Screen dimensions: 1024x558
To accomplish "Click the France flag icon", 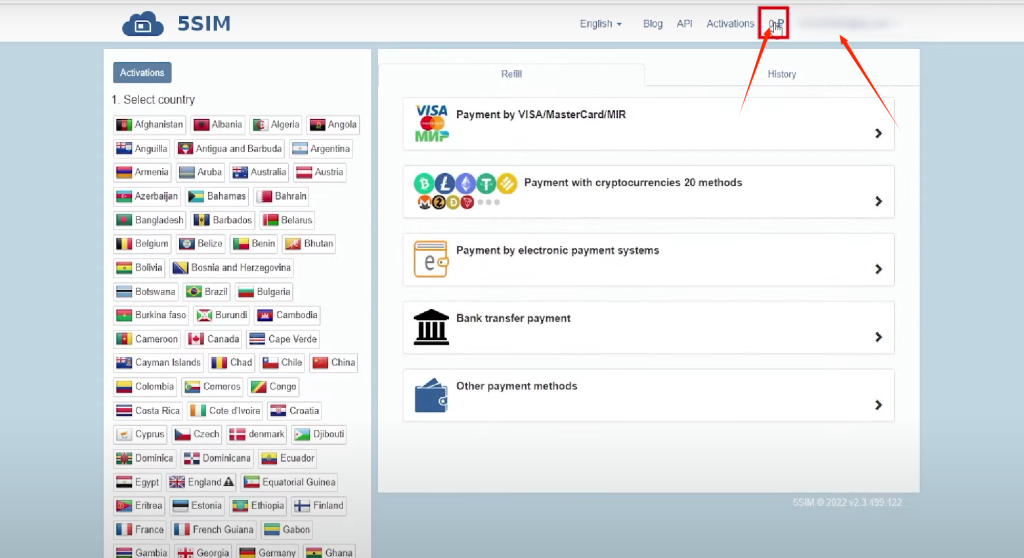I will coord(123,529).
